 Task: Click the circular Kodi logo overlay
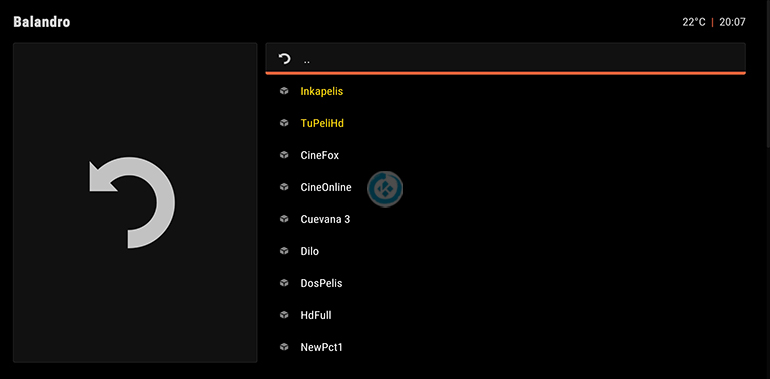click(385, 189)
